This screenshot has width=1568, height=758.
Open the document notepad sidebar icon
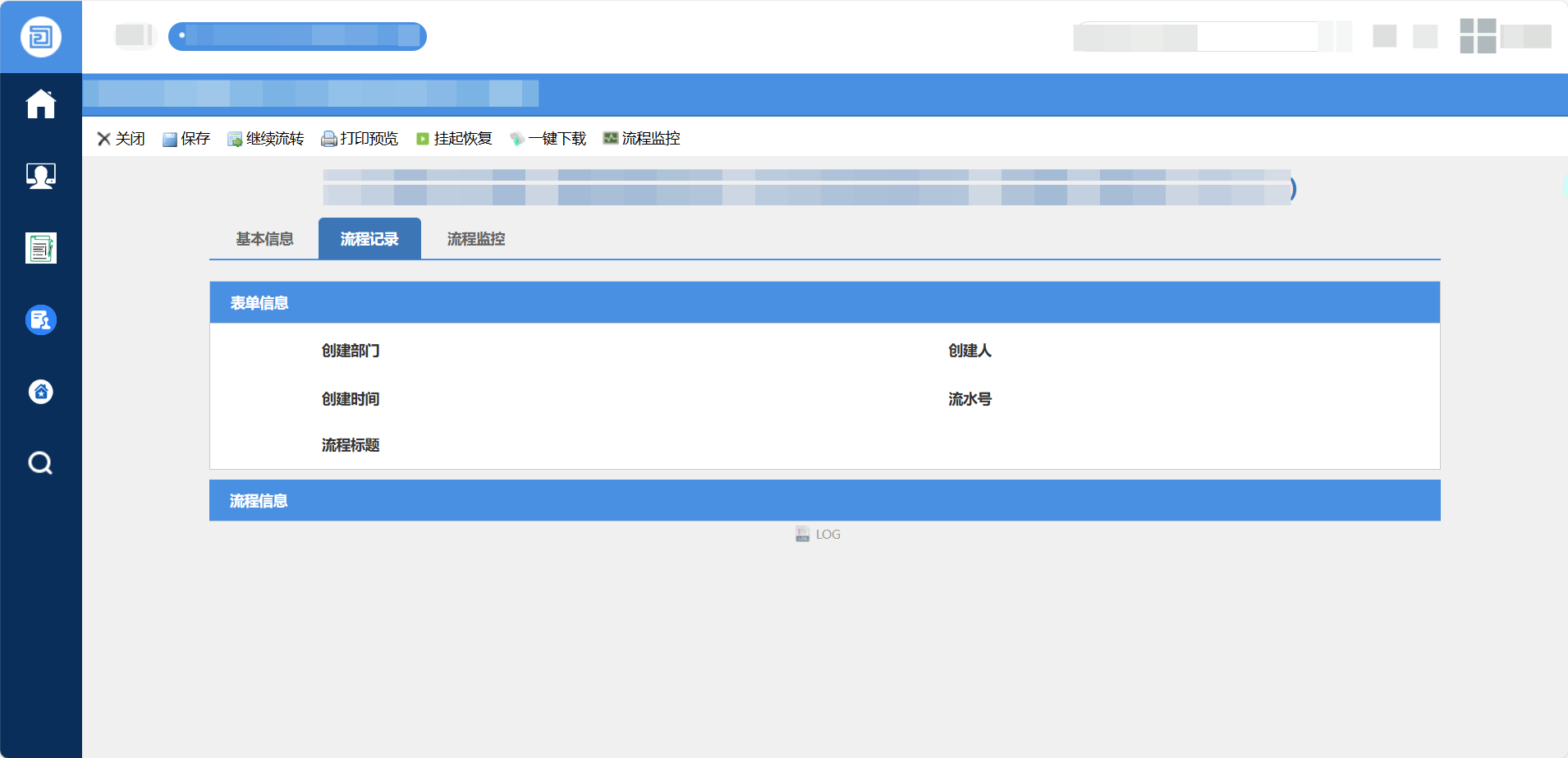tap(41, 248)
